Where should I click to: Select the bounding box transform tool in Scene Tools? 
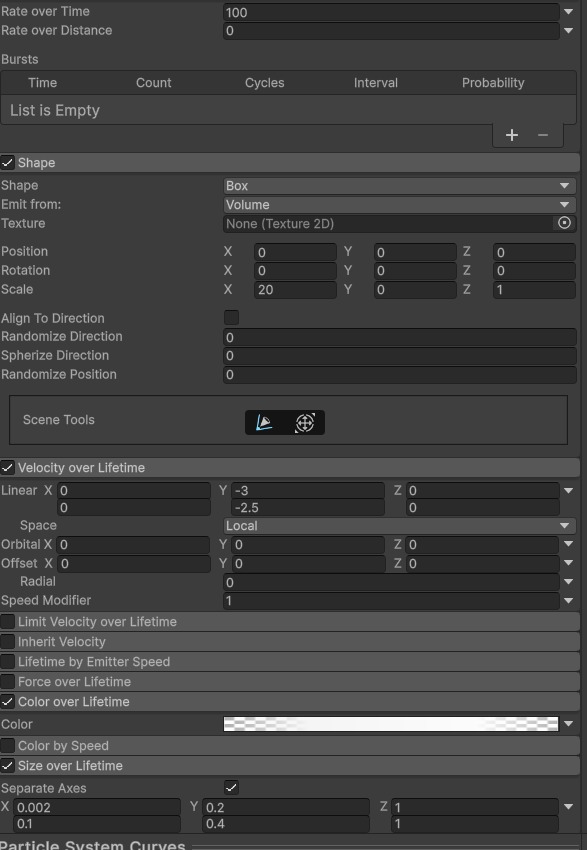pyautogui.click(x=305, y=422)
